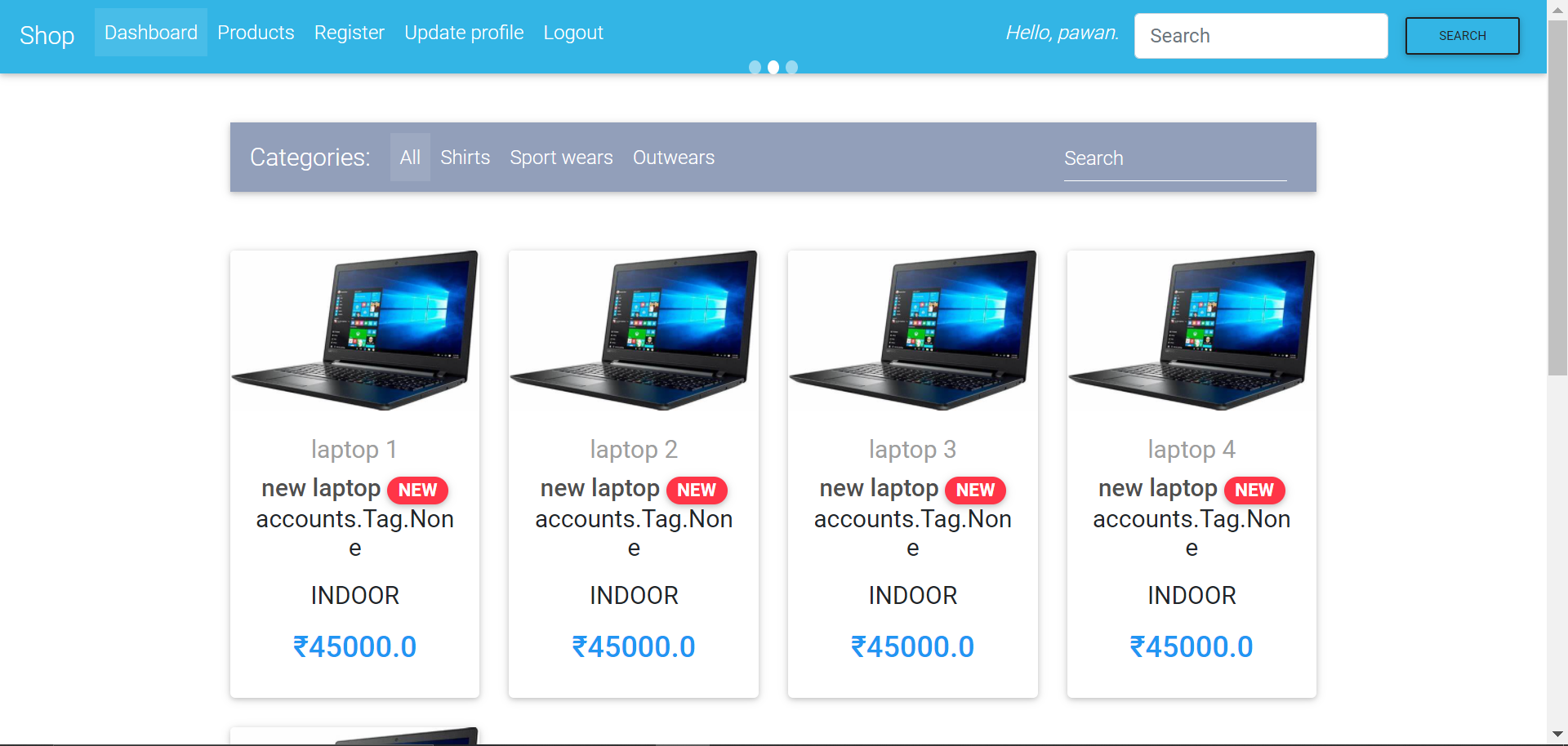Go to the Products page
Image resolution: width=1568 pixels, height=746 pixels.
click(256, 33)
